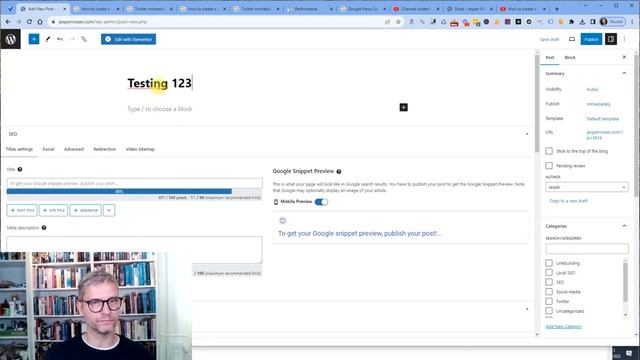Image resolution: width=640 pixels, height=360 pixels.
Task: Click the help icon beside Google Snippet Preview
Action: click(339, 171)
